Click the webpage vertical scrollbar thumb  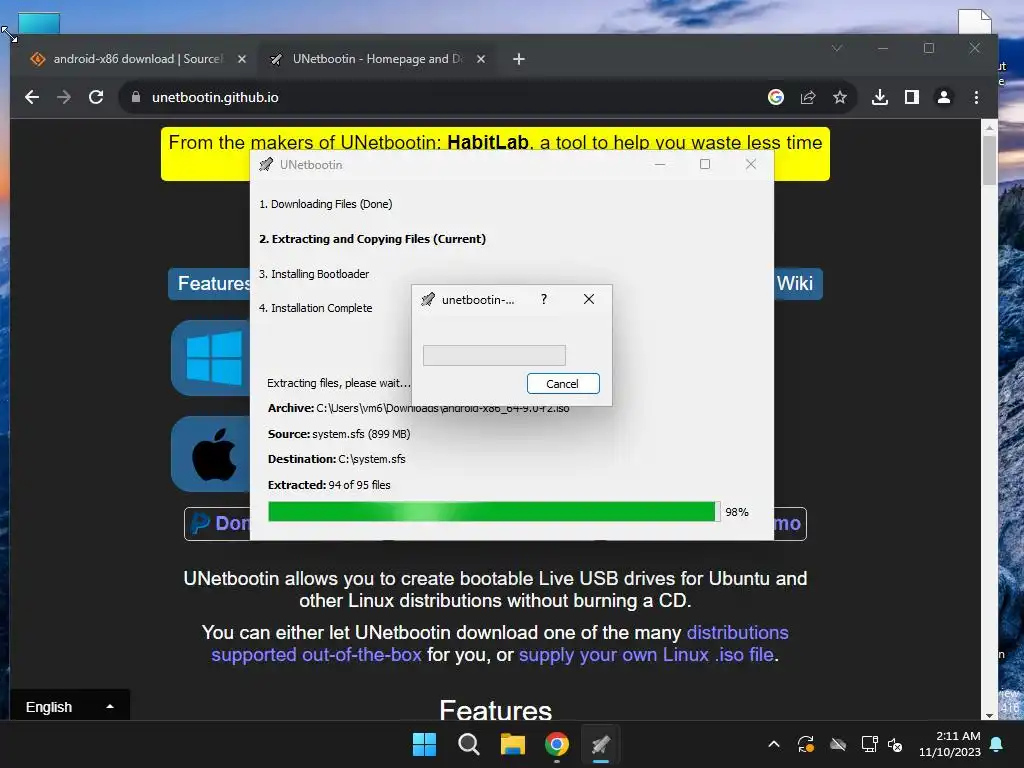click(989, 160)
